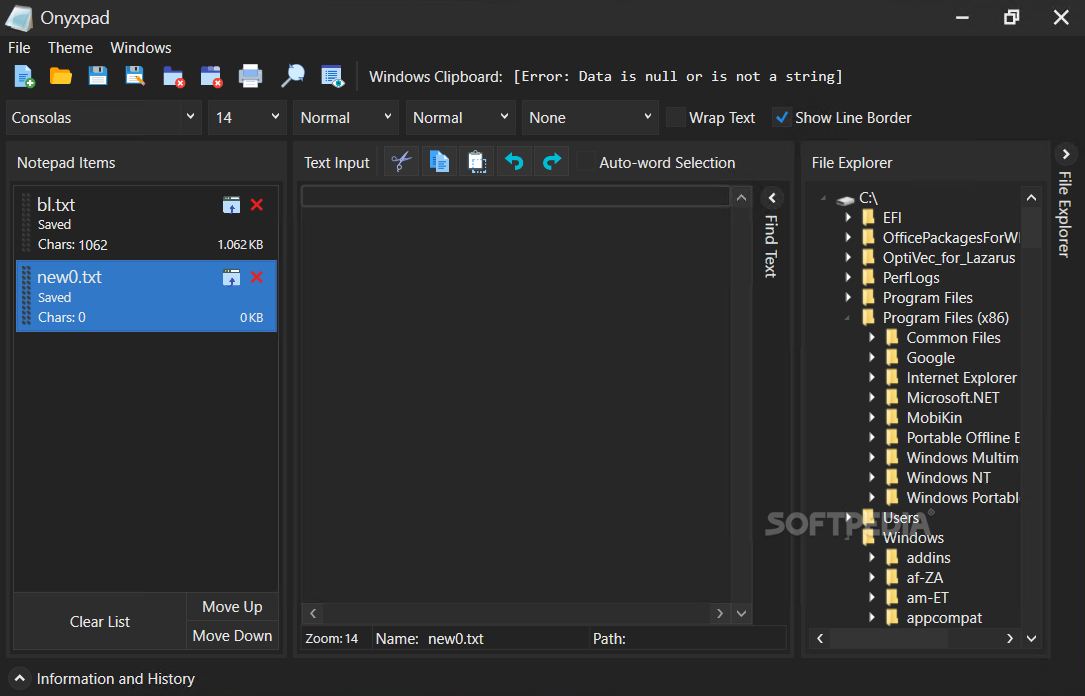Viewport: 1085px width, 696px height.
Task: Expand the Users folder node
Action: (x=848, y=518)
